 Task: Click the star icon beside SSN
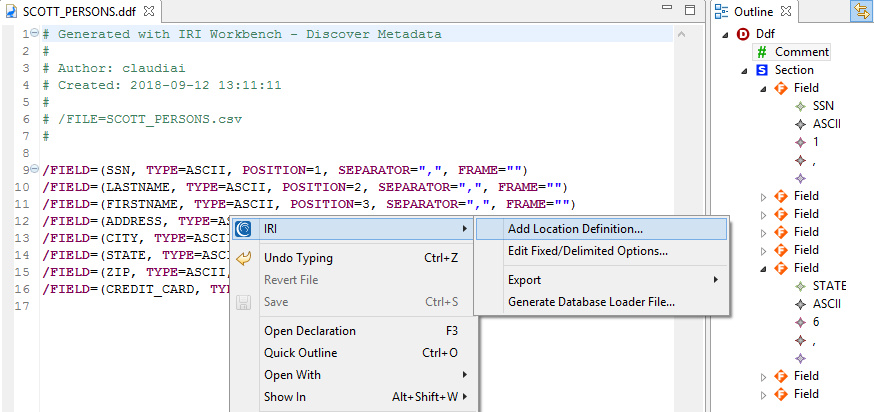800,106
